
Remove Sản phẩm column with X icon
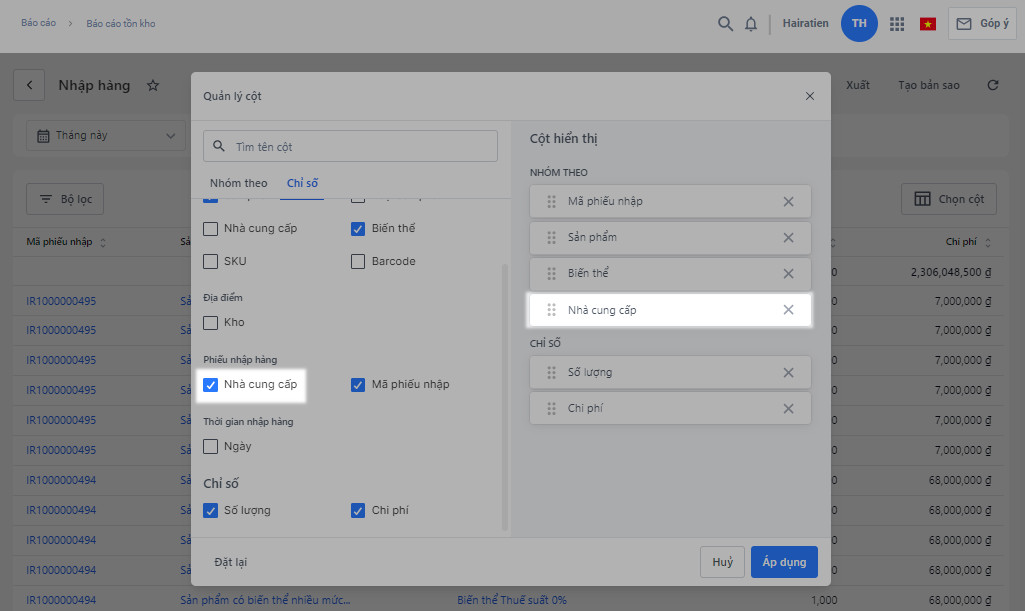coord(788,238)
